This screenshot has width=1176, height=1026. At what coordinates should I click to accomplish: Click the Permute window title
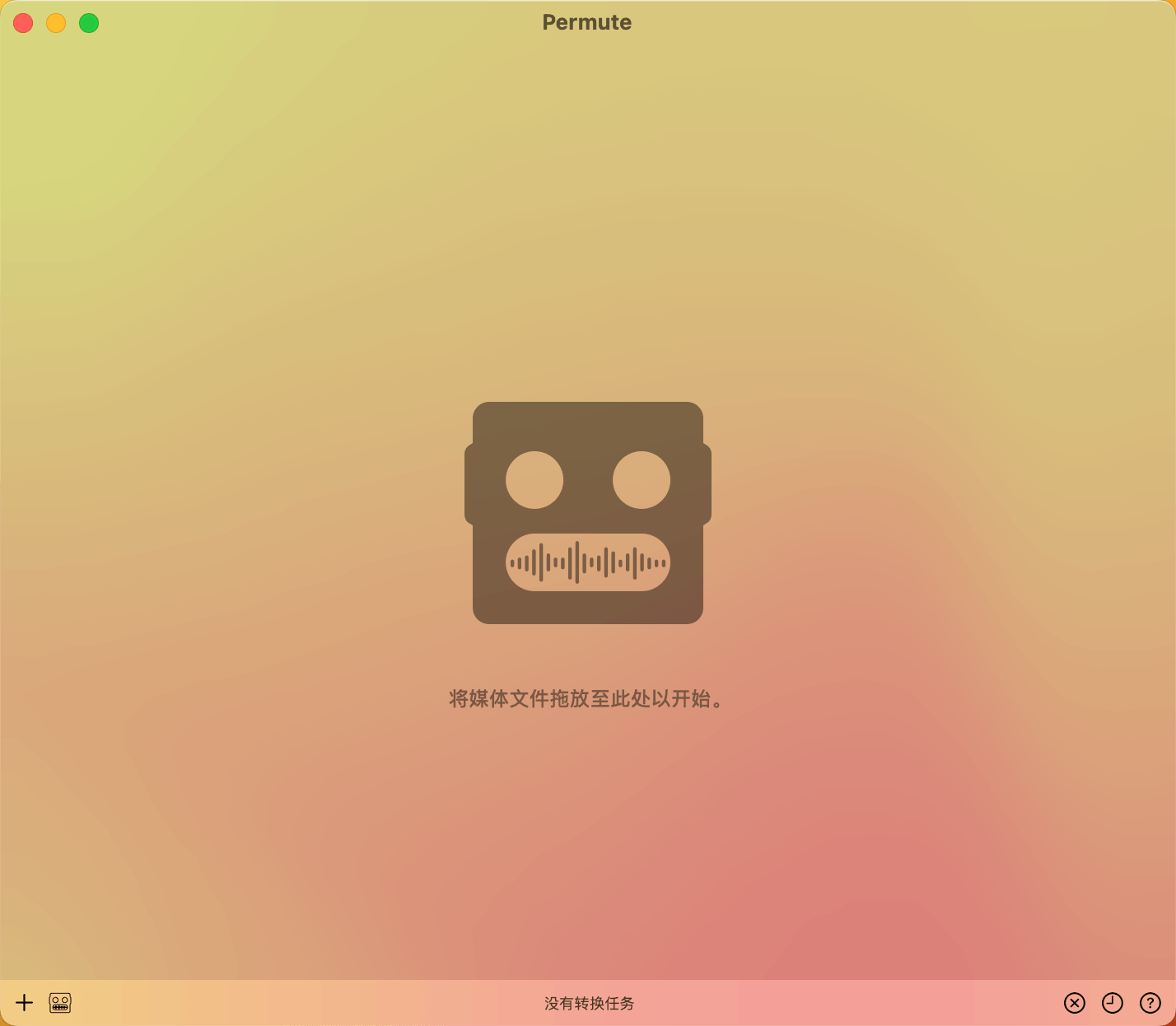pos(587,22)
